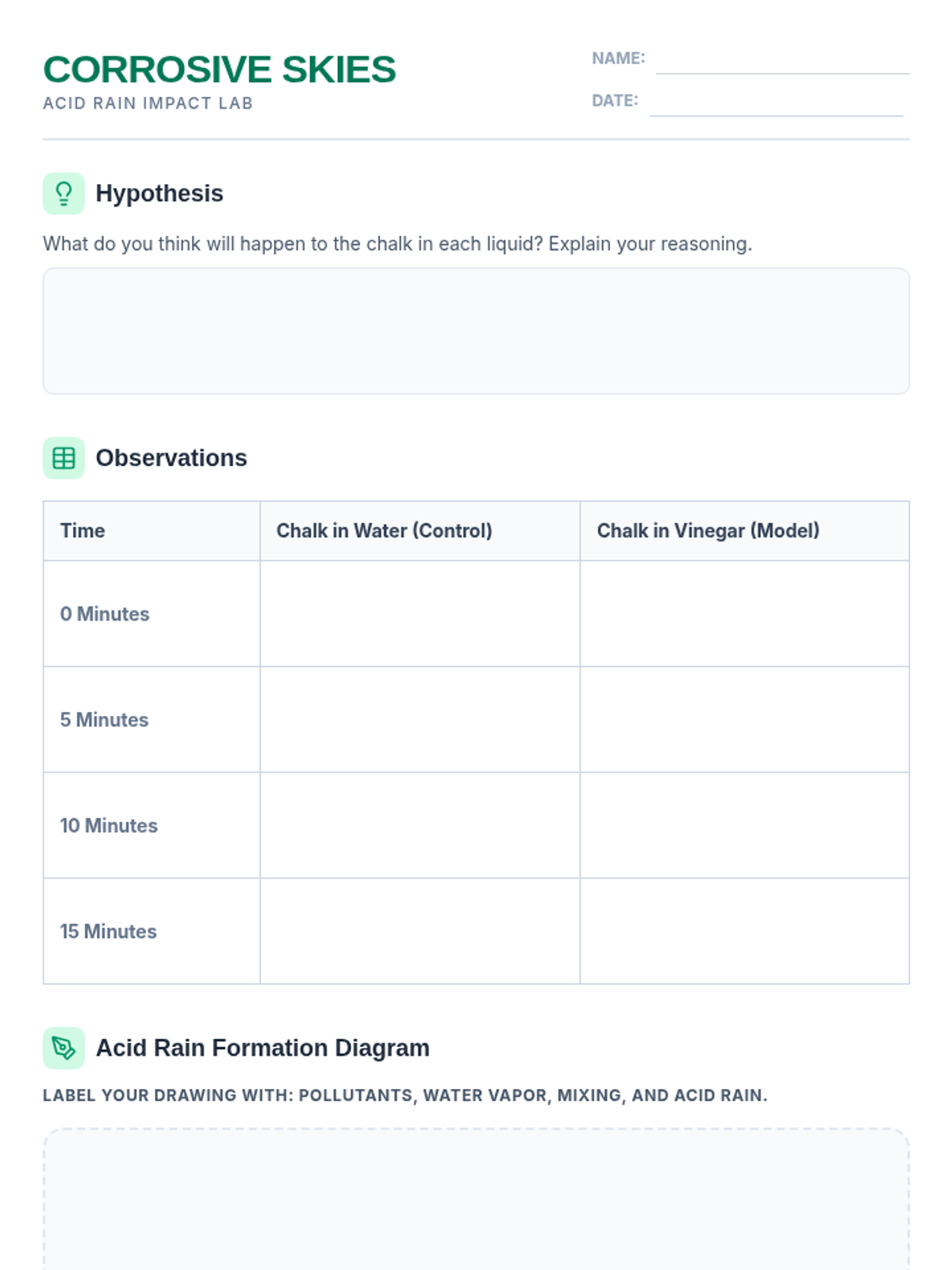Click the Chalk in Water (Control) header

pyautogui.click(x=384, y=530)
